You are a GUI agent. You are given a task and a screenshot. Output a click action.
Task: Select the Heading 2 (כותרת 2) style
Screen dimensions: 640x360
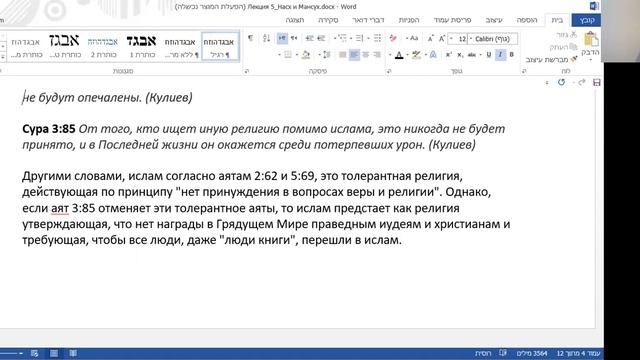coord(103,47)
